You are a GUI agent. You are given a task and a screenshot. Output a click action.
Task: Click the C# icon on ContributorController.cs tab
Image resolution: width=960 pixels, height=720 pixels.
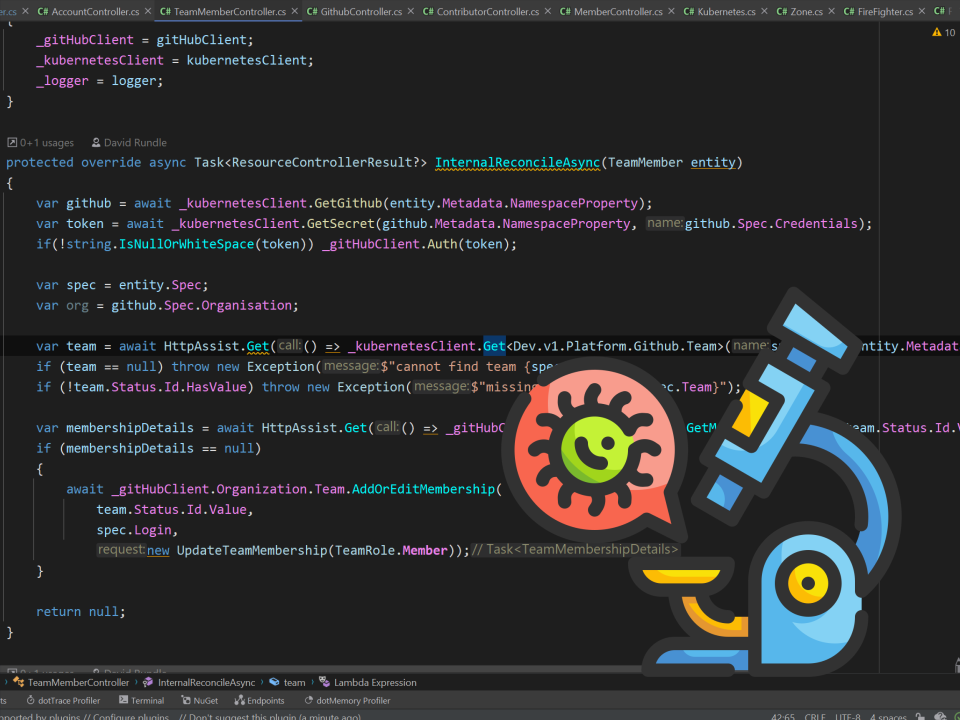(428, 12)
